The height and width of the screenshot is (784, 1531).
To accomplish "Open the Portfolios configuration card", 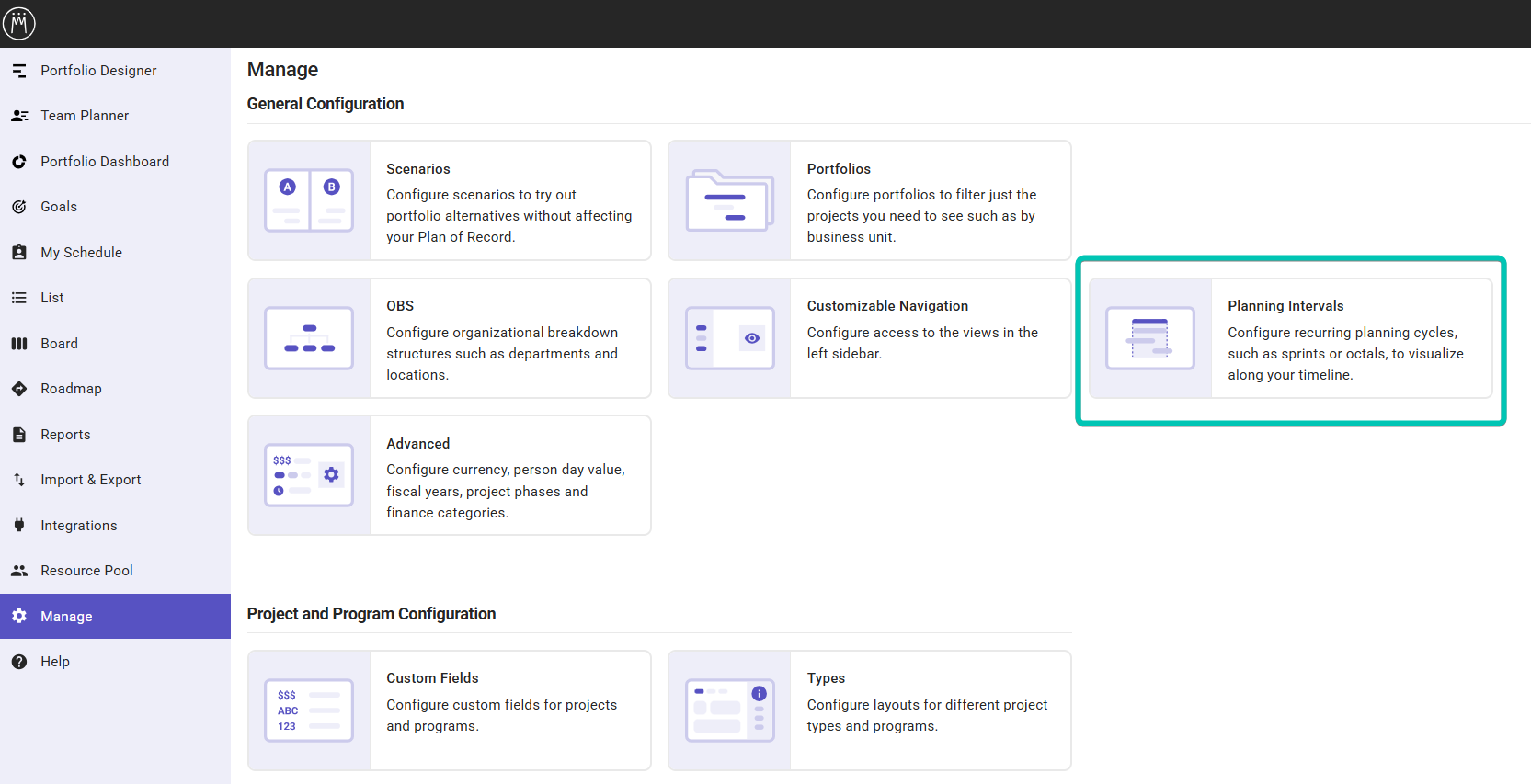I will point(869,200).
